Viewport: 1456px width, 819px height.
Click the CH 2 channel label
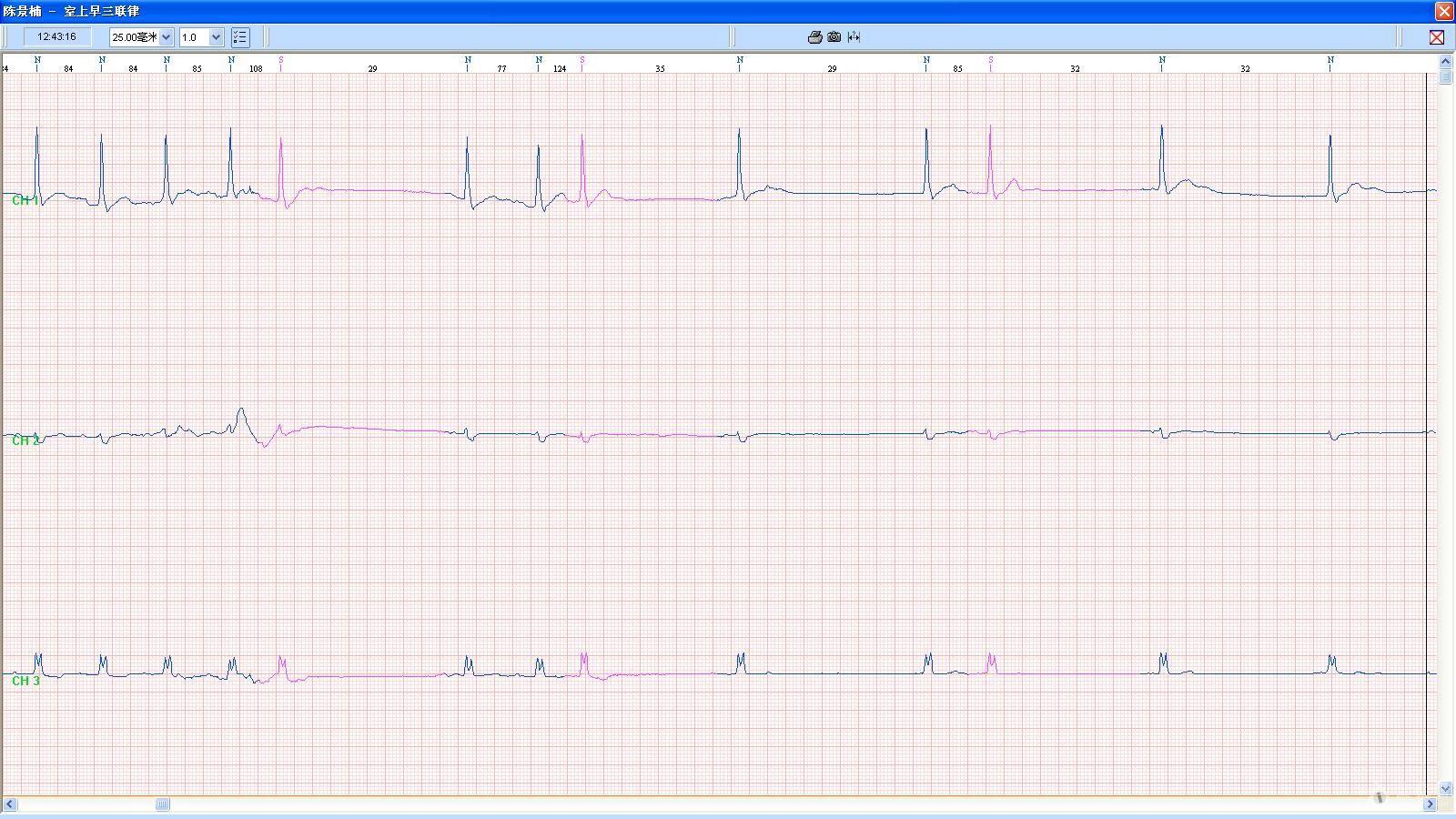25,440
